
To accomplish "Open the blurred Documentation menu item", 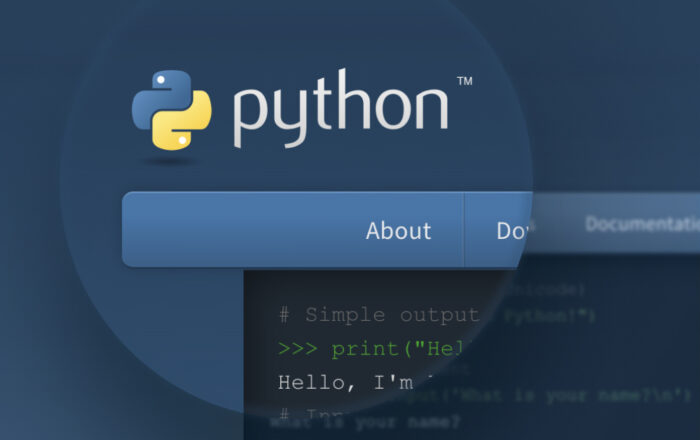I will coord(642,224).
